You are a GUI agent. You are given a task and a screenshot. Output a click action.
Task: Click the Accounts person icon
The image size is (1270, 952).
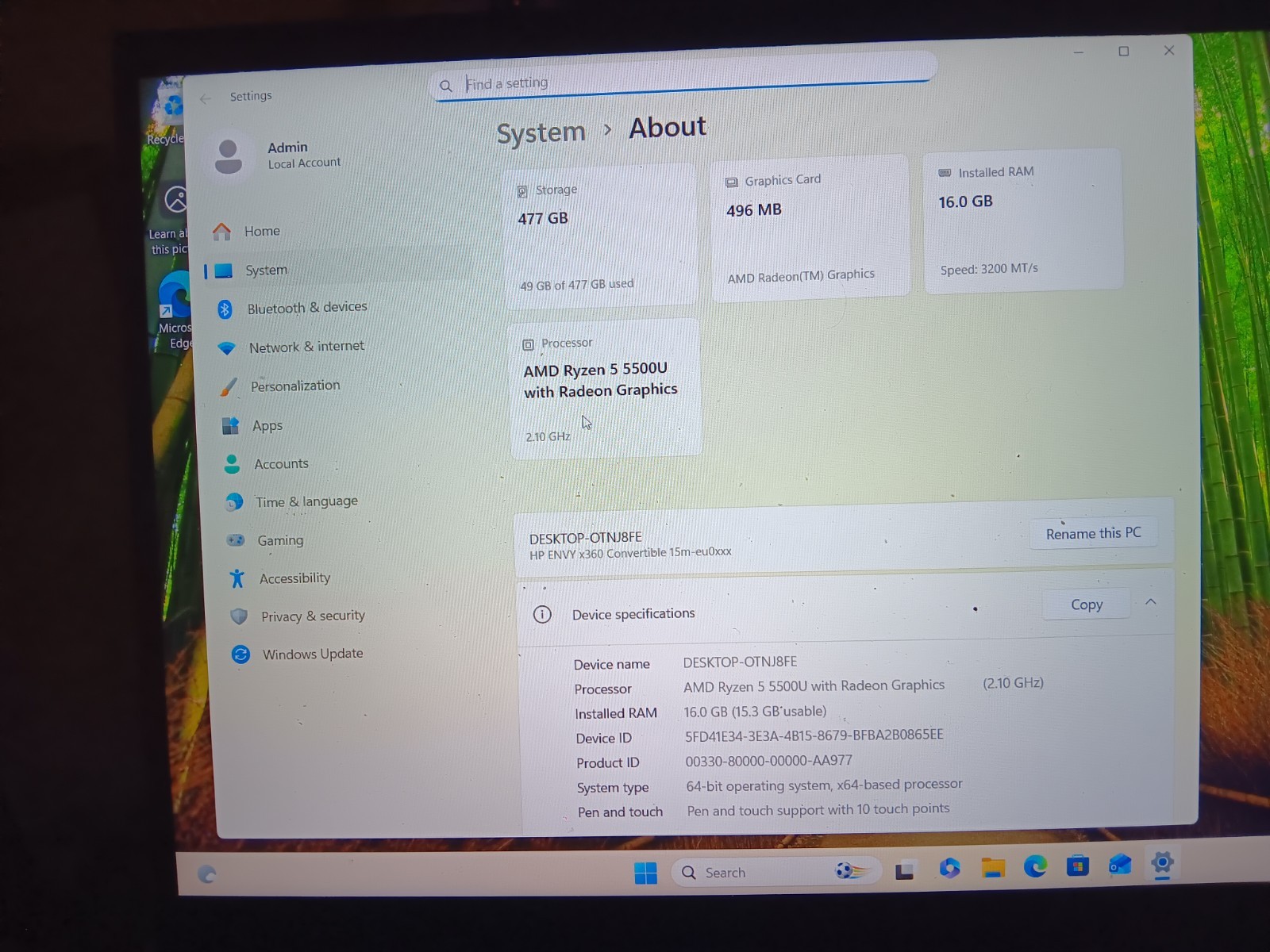[x=232, y=464]
